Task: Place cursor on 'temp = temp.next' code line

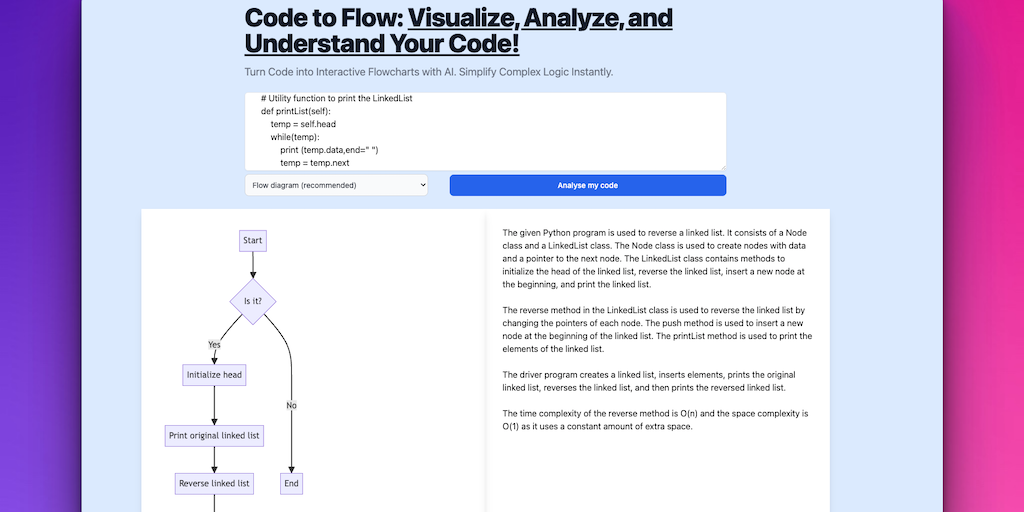Action: [314, 162]
